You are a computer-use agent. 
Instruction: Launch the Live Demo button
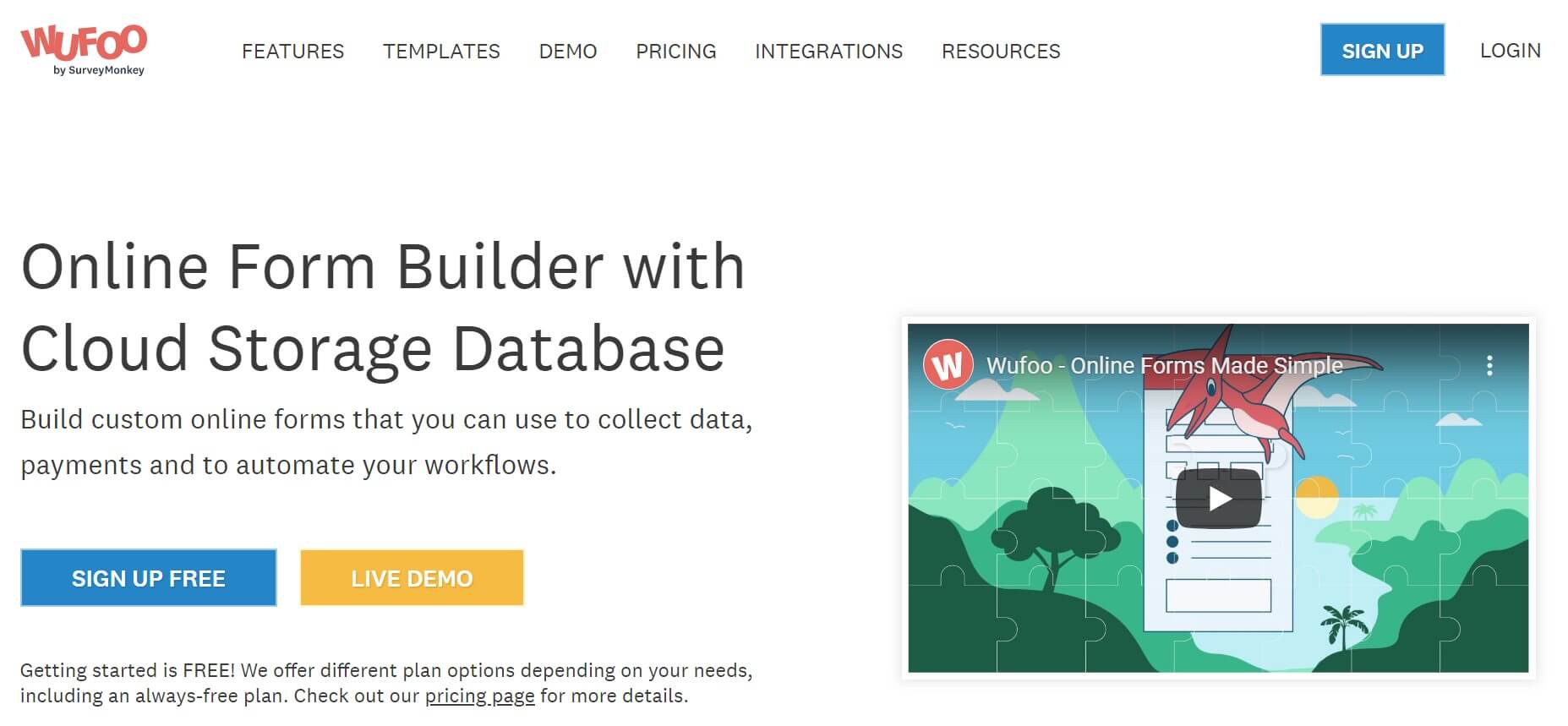click(x=412, y=578)
